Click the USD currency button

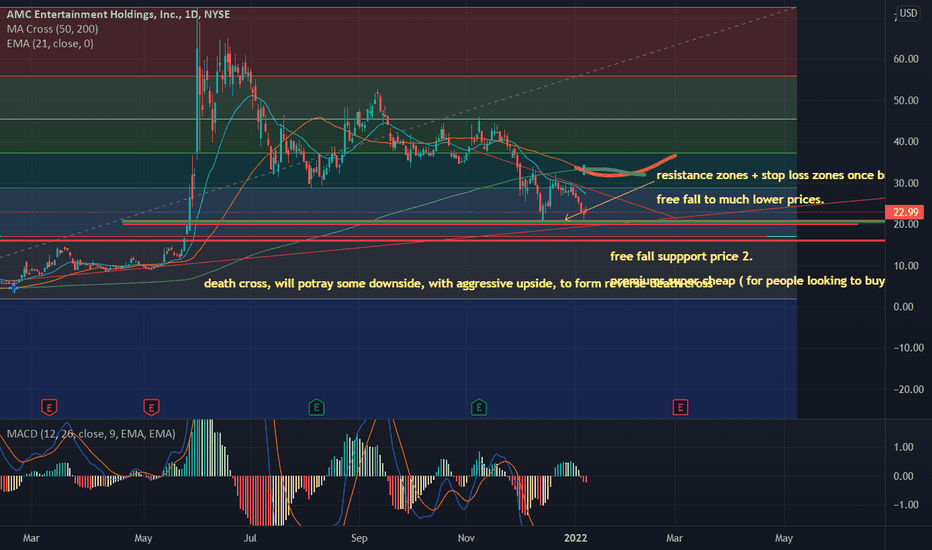pos(908,13)
